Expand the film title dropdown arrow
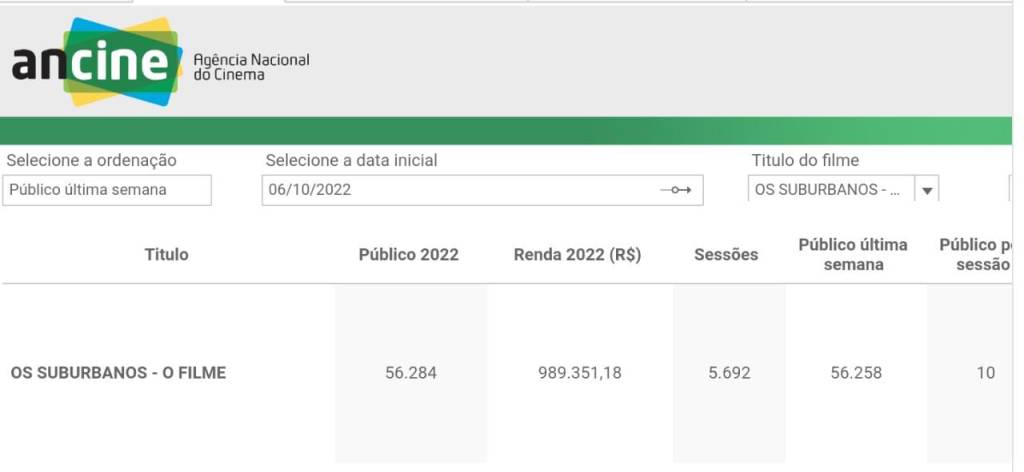Screen dimensions: 1024x472 click(x=927, y=190)
